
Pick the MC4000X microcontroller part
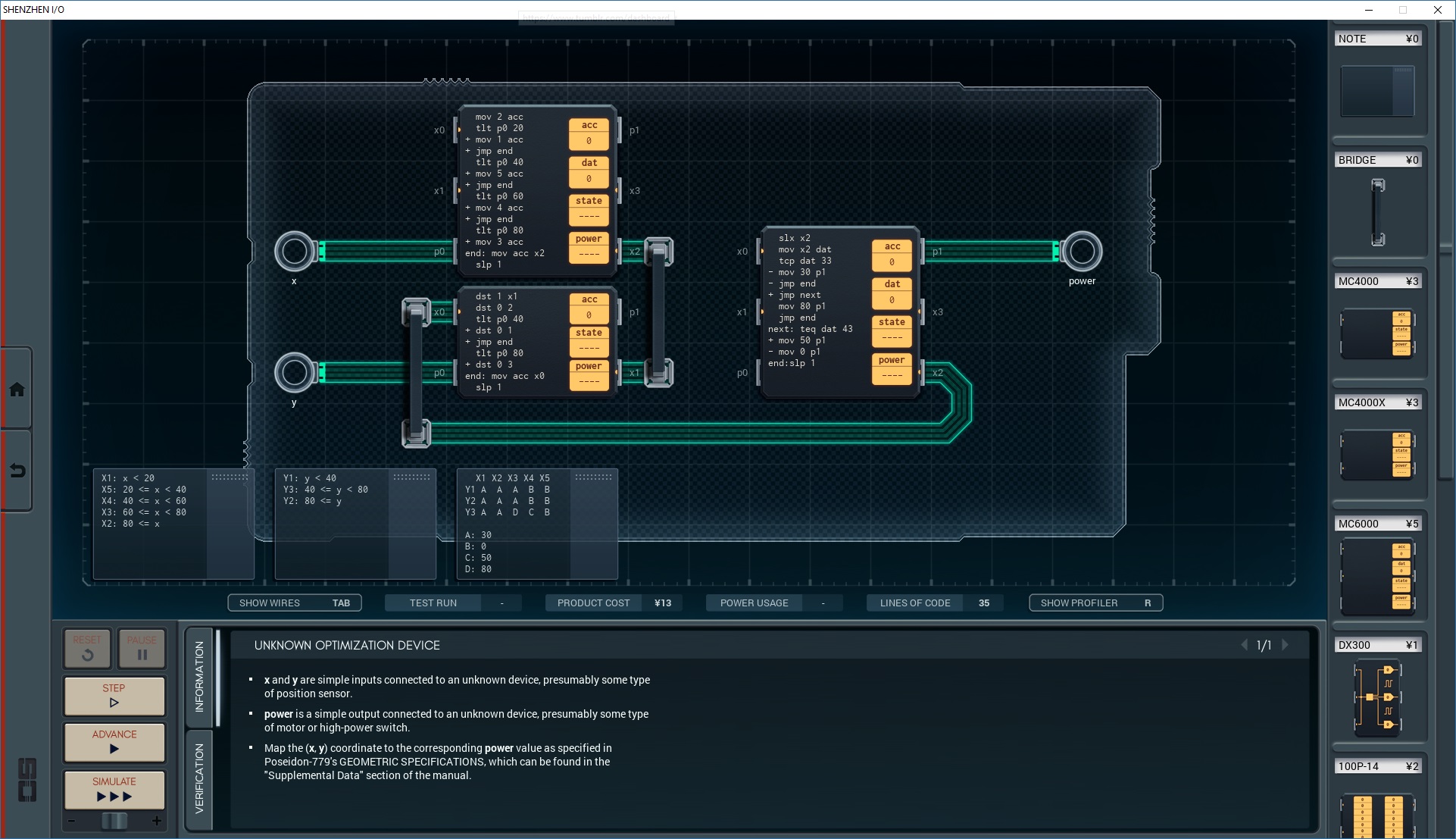tap(1377, 454)
